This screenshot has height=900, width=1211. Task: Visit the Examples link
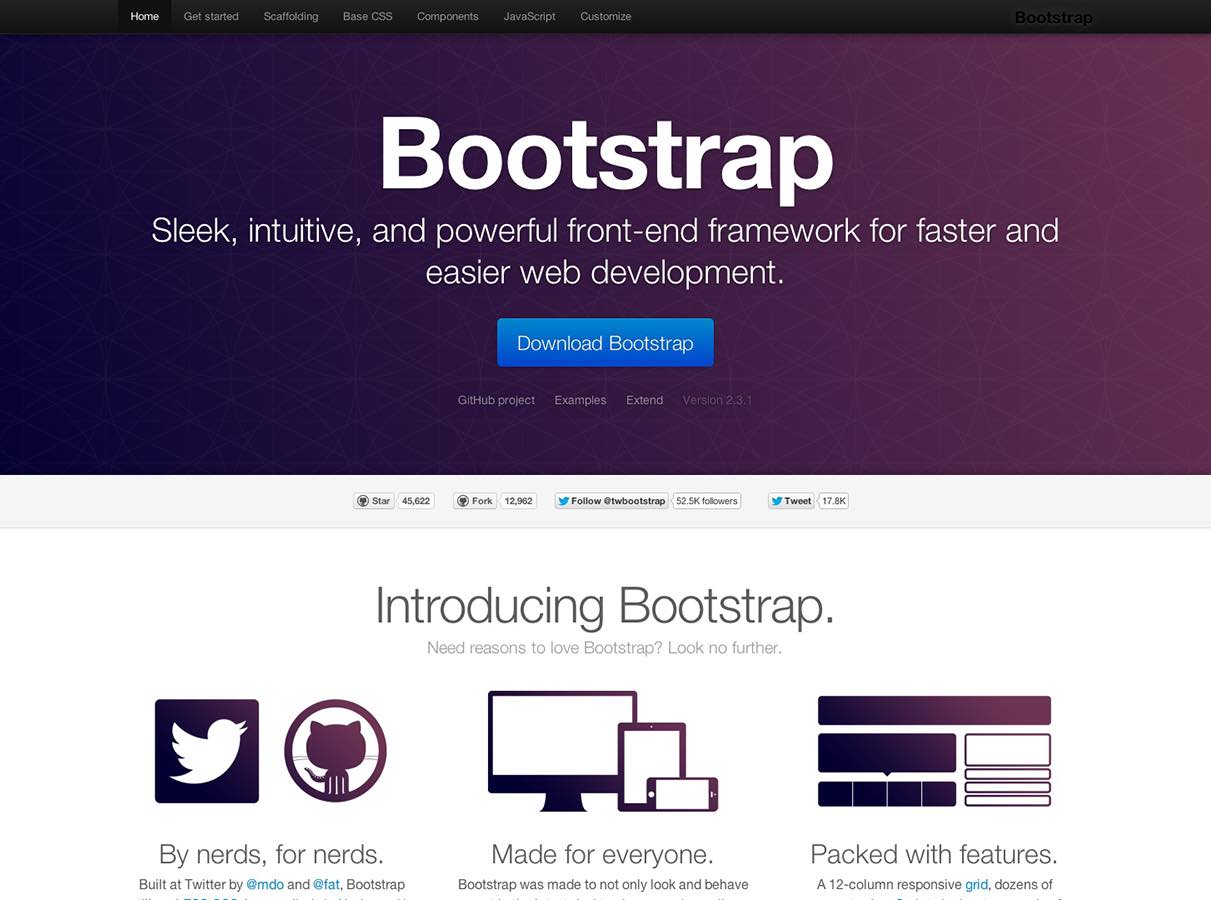[x=580, y=400]
